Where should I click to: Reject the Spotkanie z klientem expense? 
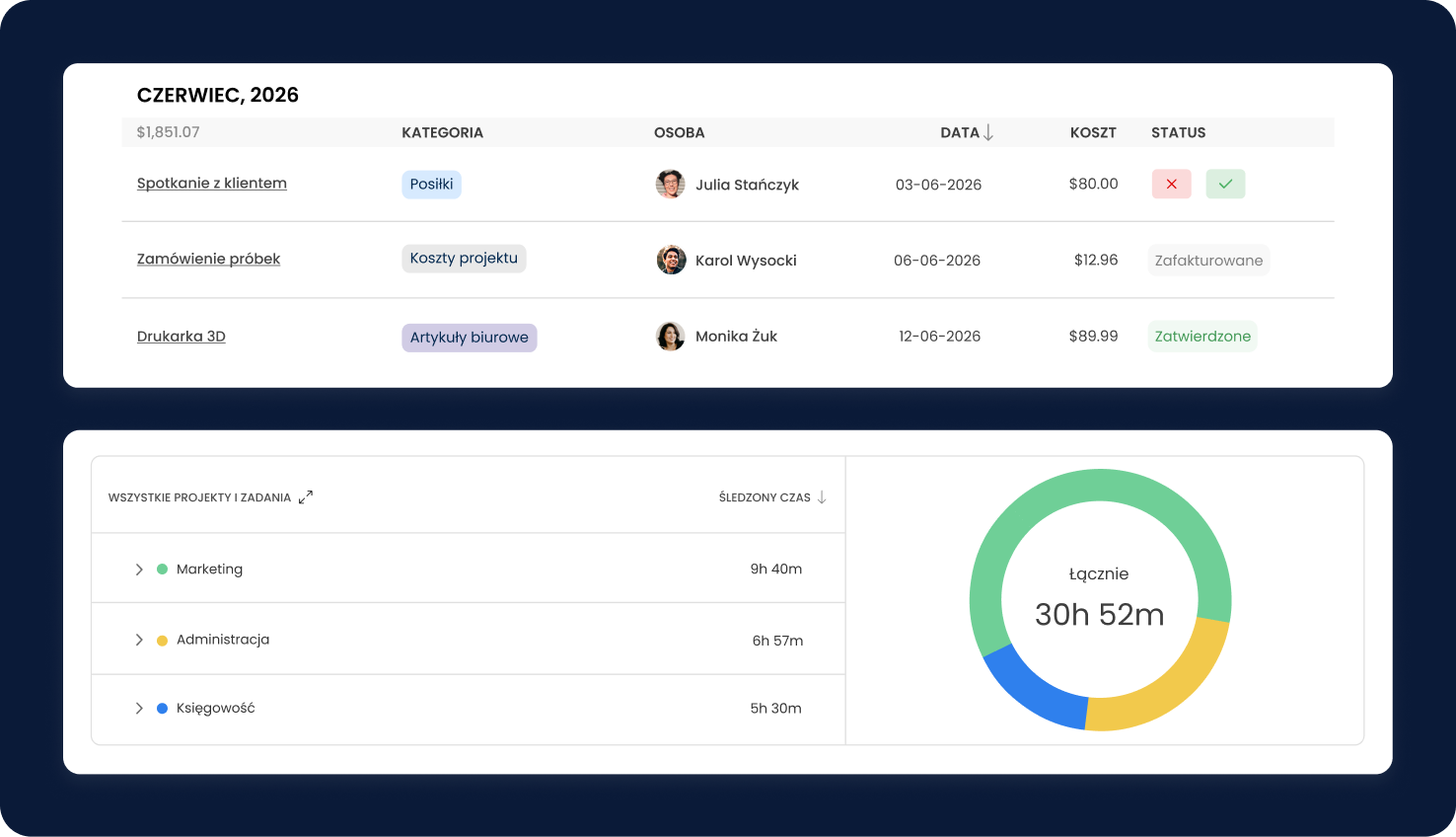[1171, 185]
